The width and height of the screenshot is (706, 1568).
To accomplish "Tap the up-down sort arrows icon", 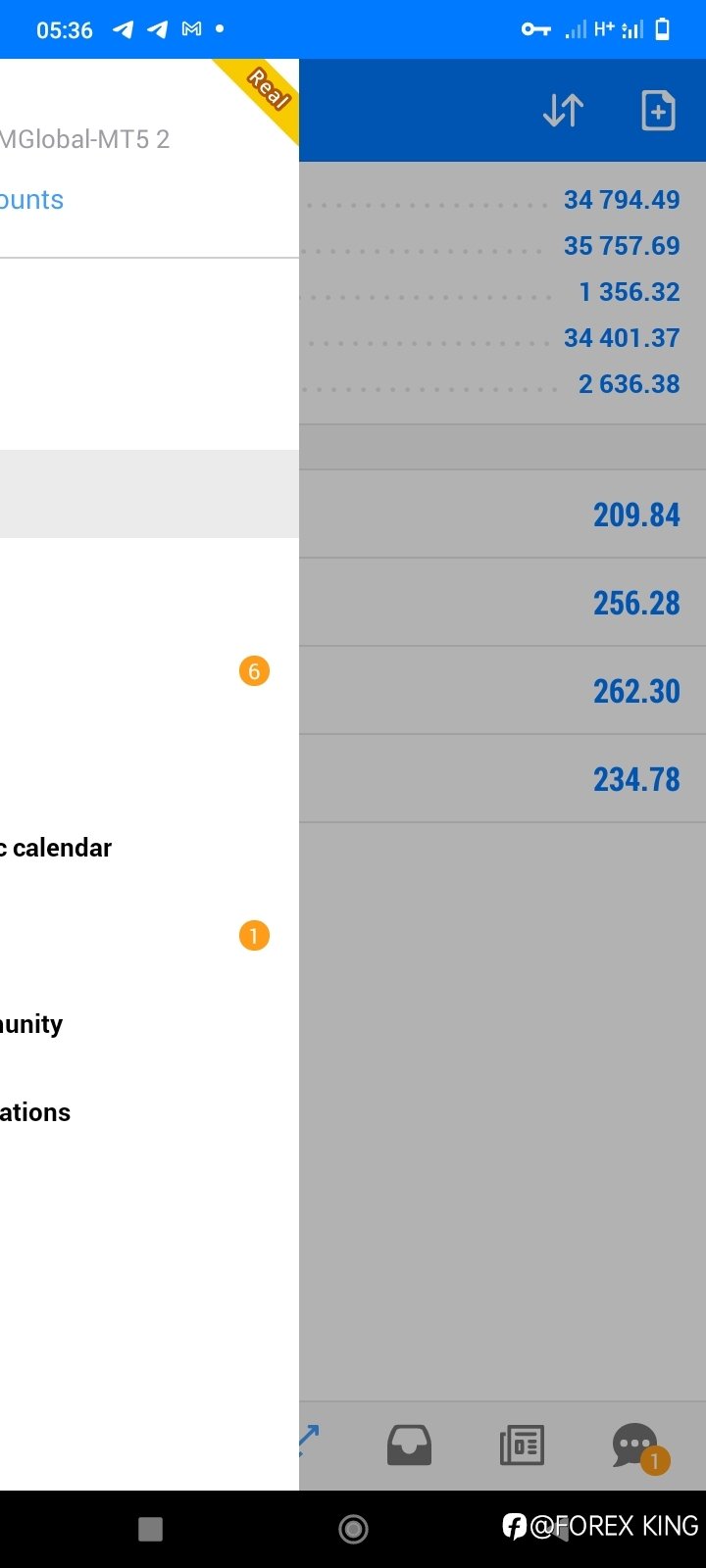I will [x=563, y=111].
